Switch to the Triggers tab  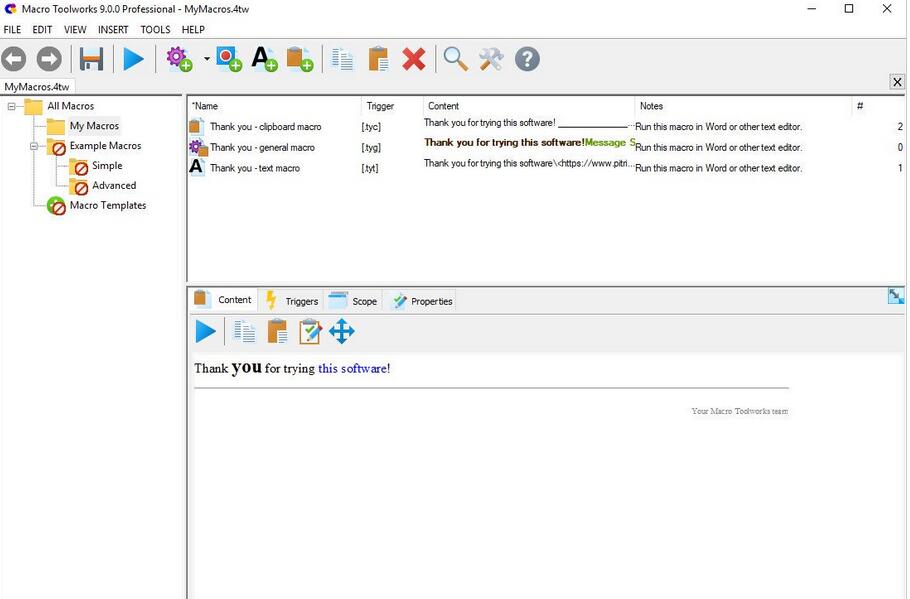point(292,301)
